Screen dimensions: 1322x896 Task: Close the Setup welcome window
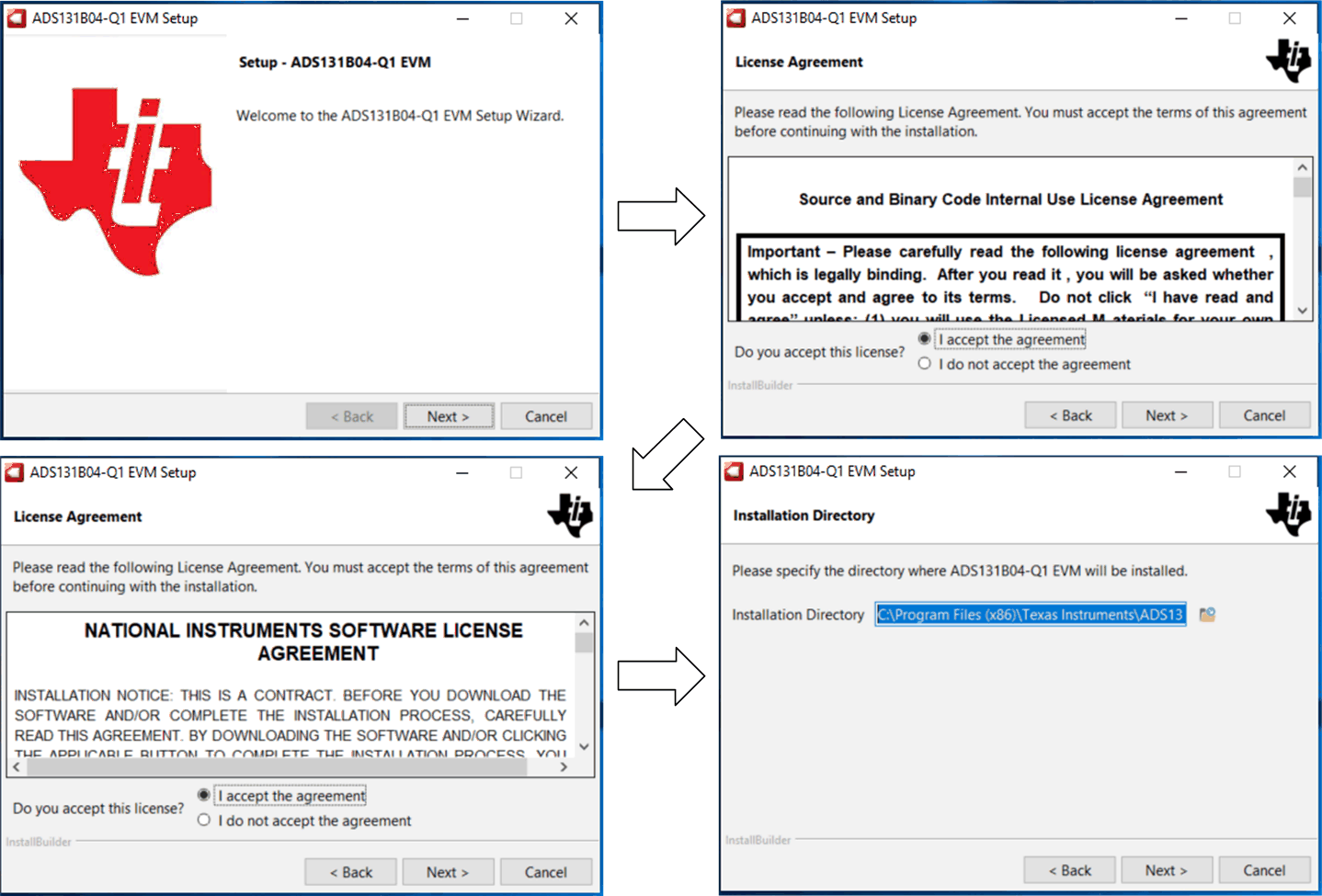[x=571, y=18]
